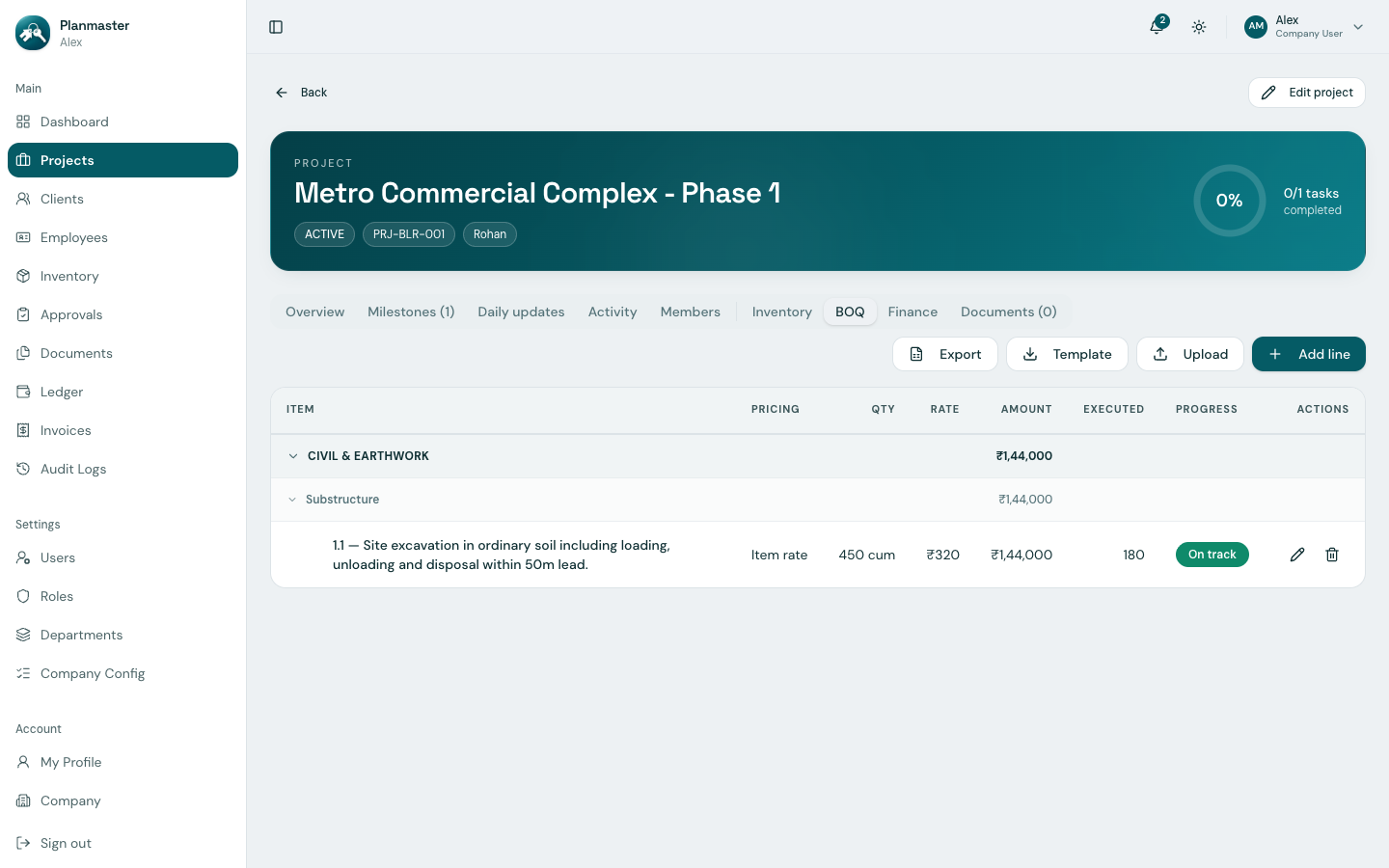Open Approvals page

[123, 314]
